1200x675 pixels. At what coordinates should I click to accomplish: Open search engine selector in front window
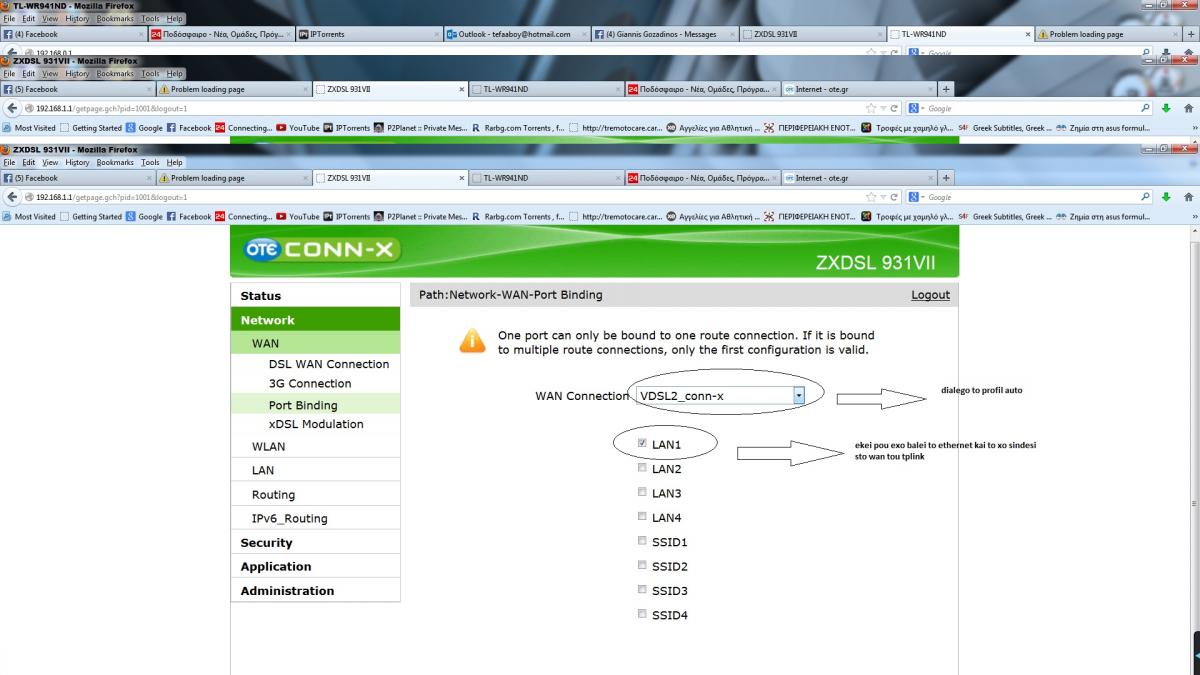click(x=917, y=196)
